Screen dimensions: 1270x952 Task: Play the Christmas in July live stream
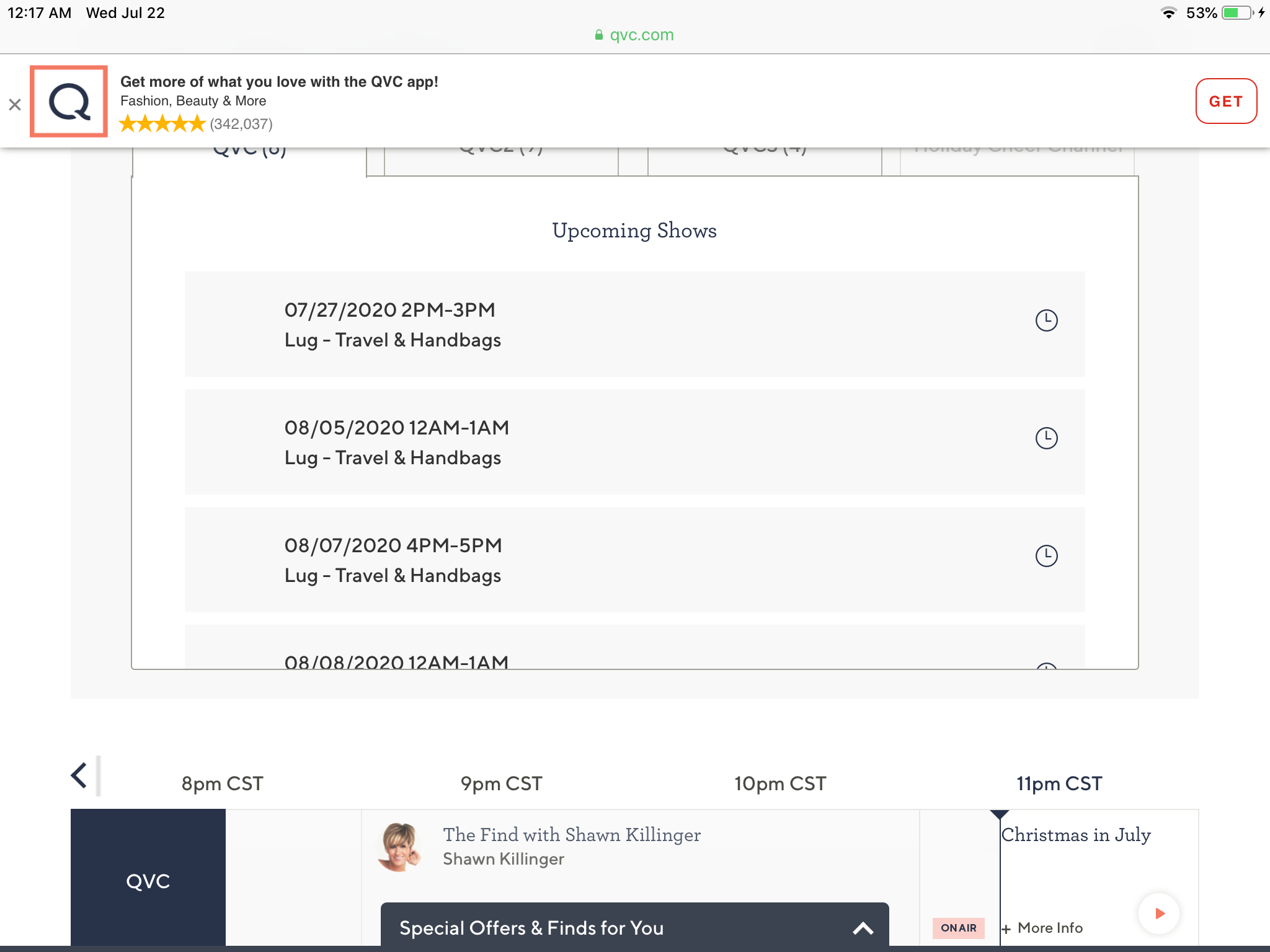(1158, 913)
